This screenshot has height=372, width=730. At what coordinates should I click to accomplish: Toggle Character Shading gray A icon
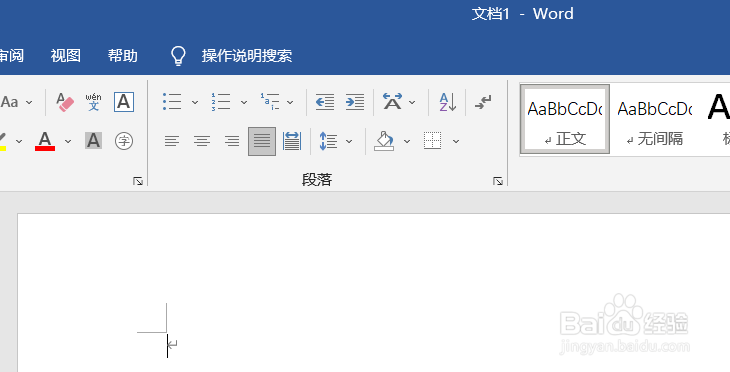[94, 141]
